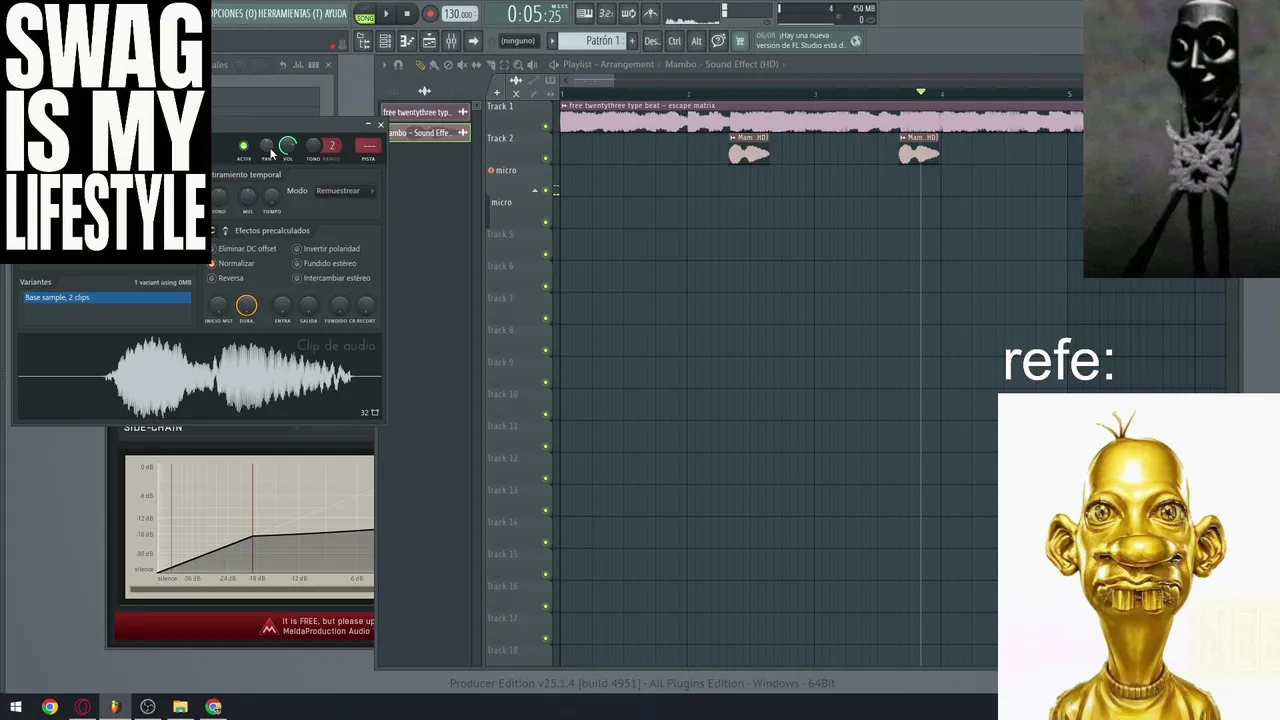This screenshot has height=720, width=1280.
Task: Click the micro track record-arm dot
Action: click(x=491, y=170)
